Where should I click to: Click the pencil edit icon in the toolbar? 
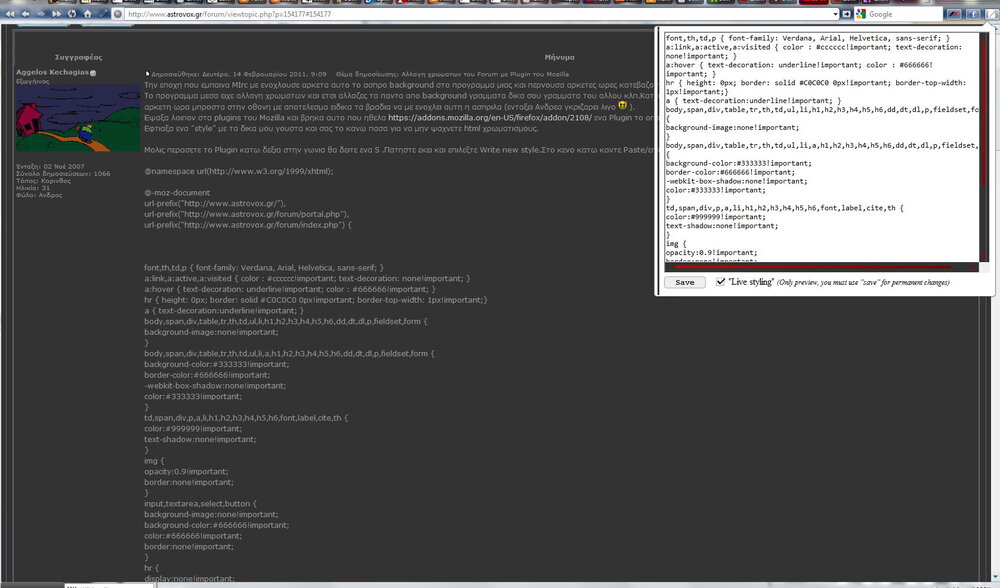[x=103, y=14]
